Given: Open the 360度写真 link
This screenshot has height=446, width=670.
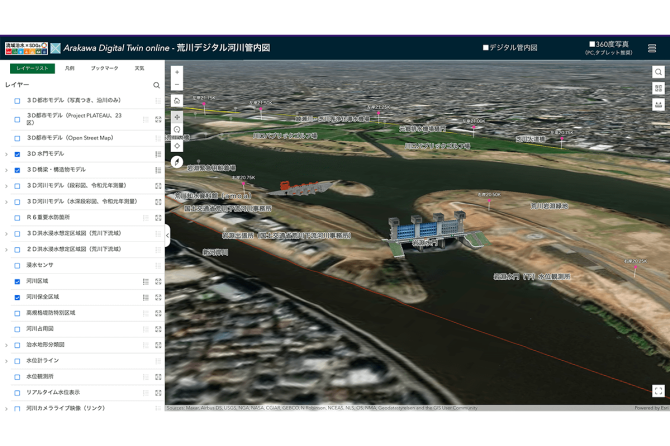Looking at the screenshot, I should pos(609,44).
